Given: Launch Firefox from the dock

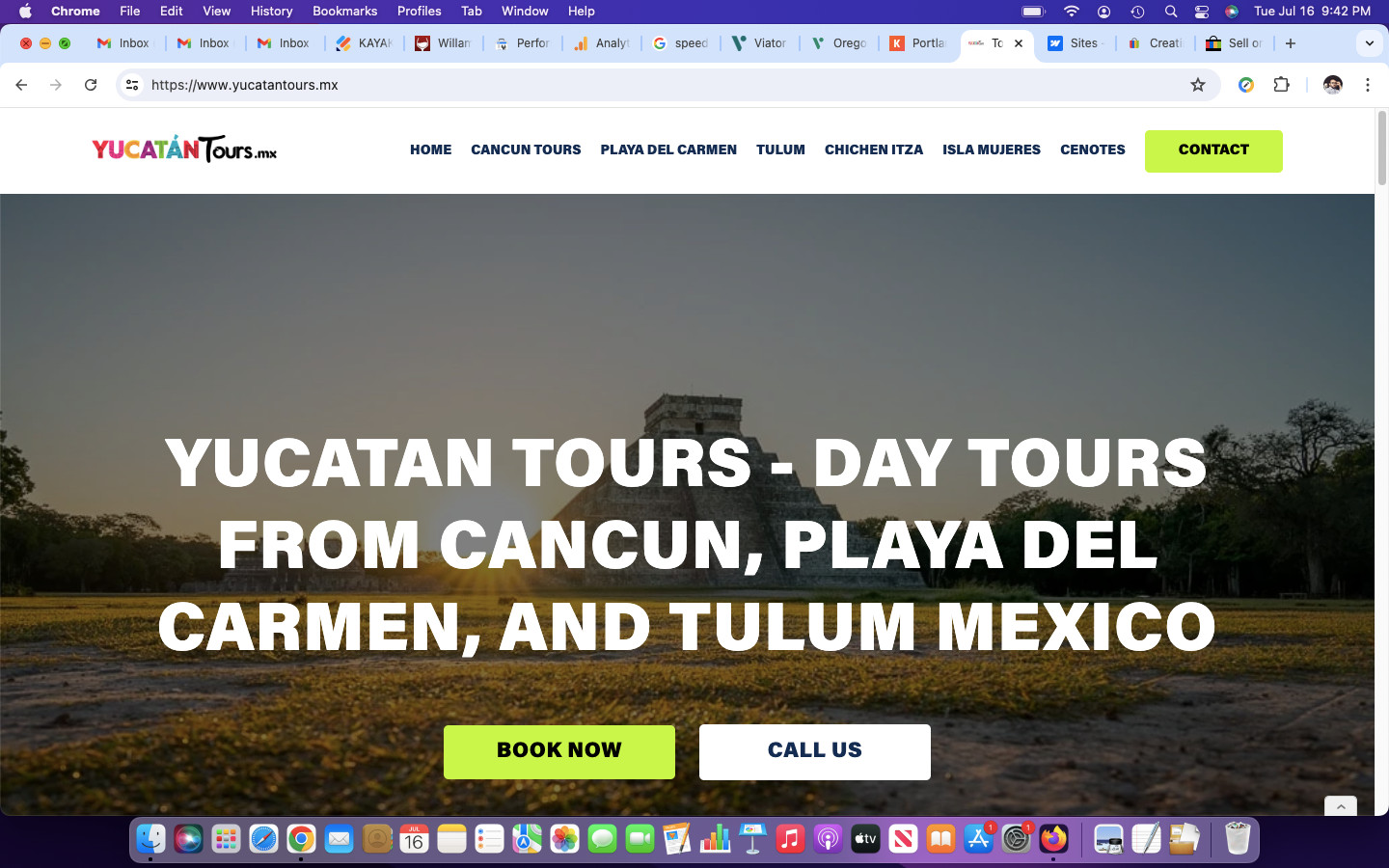Looking at the screenshot, I should pyautogui.click(x=1053, y=839).
